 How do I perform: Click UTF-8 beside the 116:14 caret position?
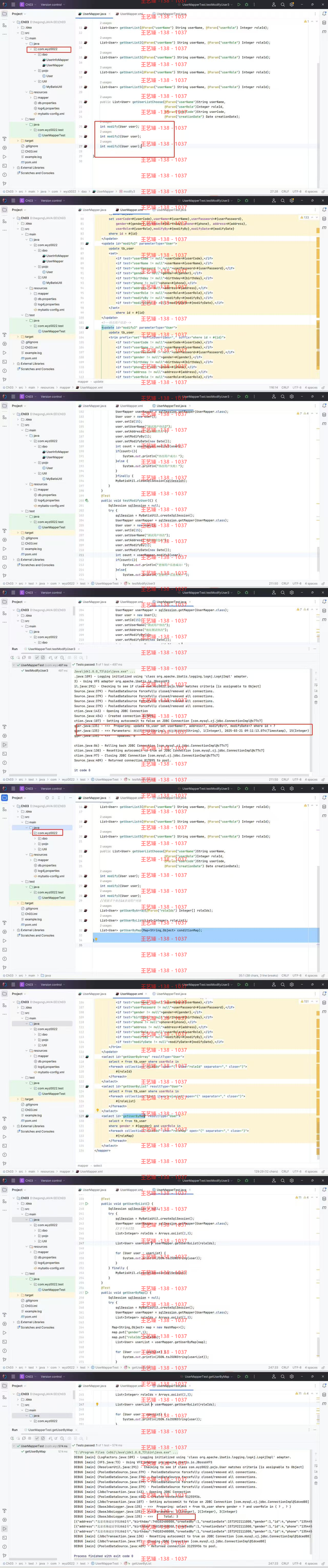[296, 388]
